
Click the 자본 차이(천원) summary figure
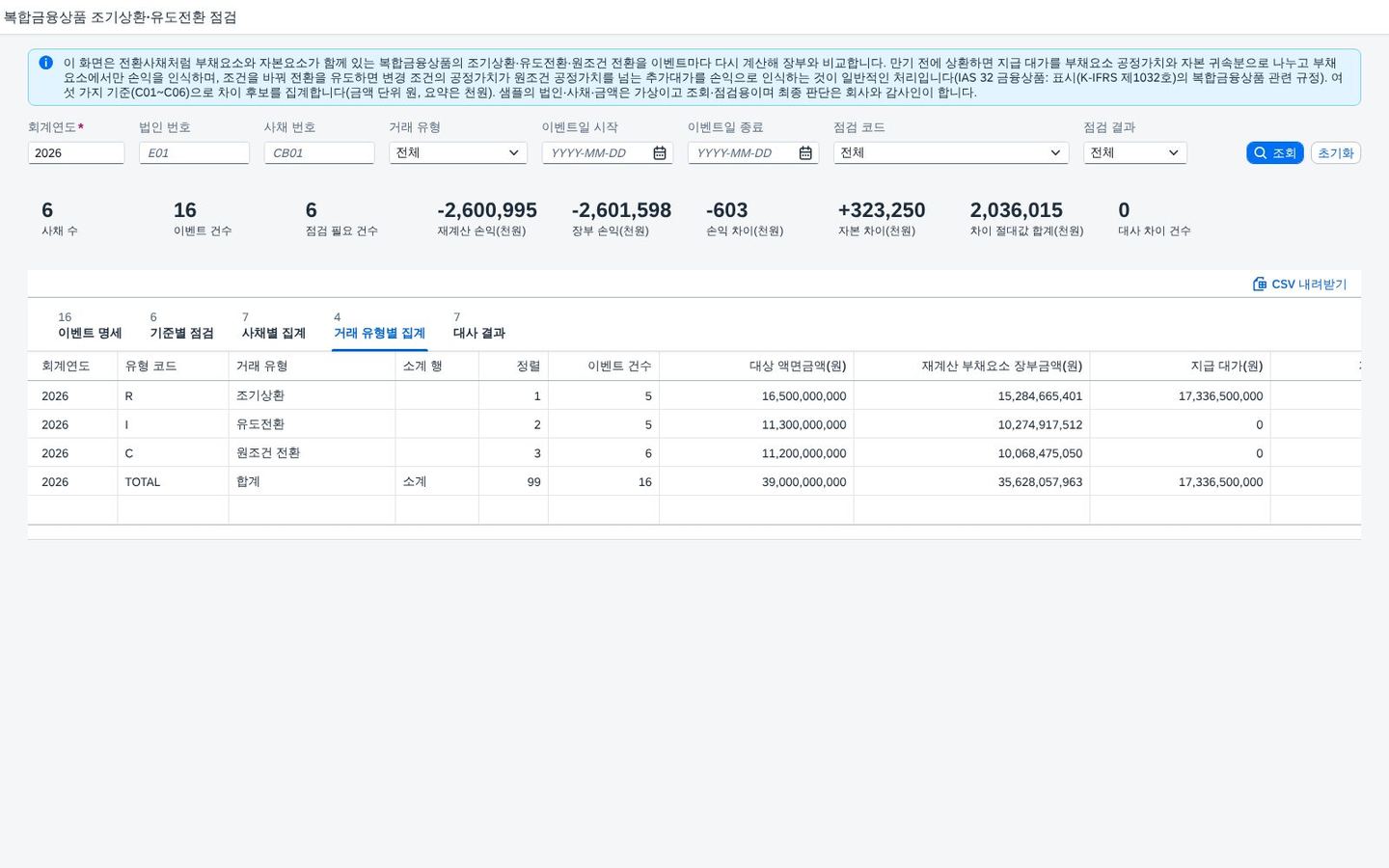(881, 219)
